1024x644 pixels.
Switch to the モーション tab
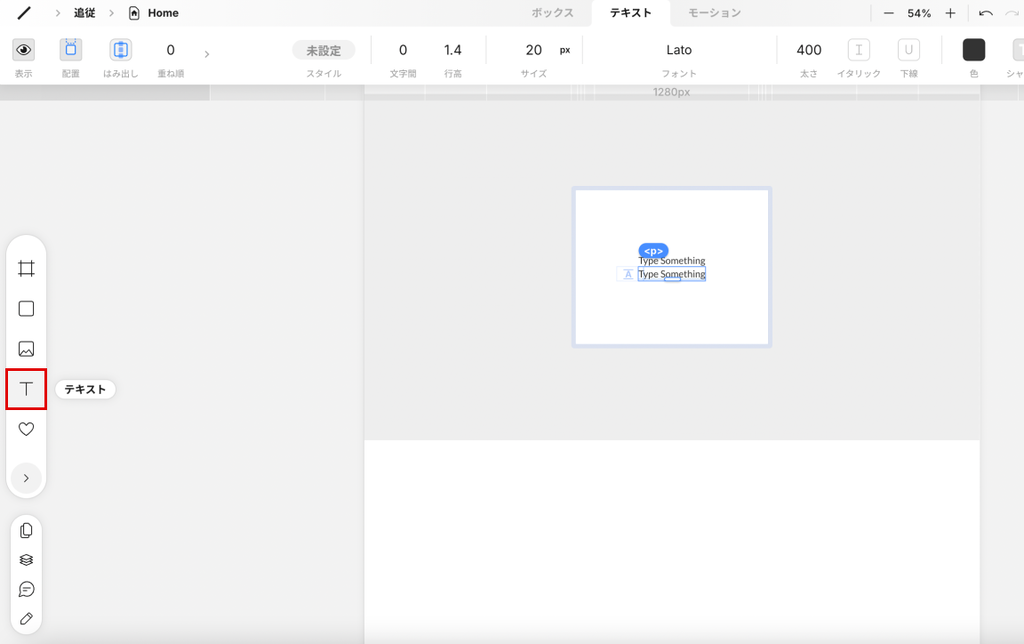(714, 13)
